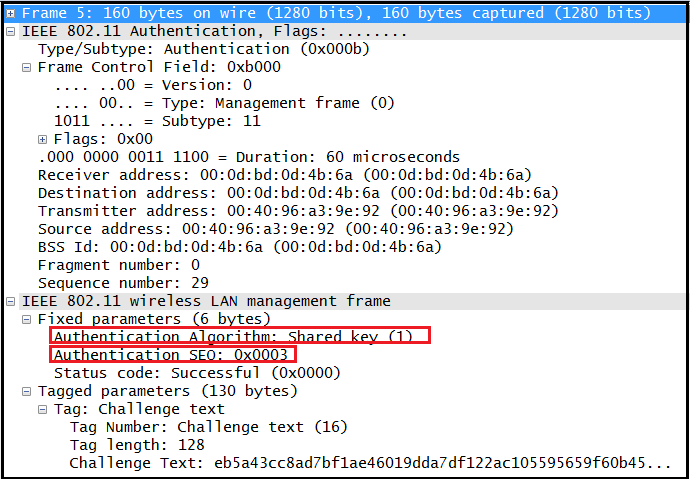Select Status code: Successful row
The width and height of the screenshot is (690, 479).
coord(200,373)
